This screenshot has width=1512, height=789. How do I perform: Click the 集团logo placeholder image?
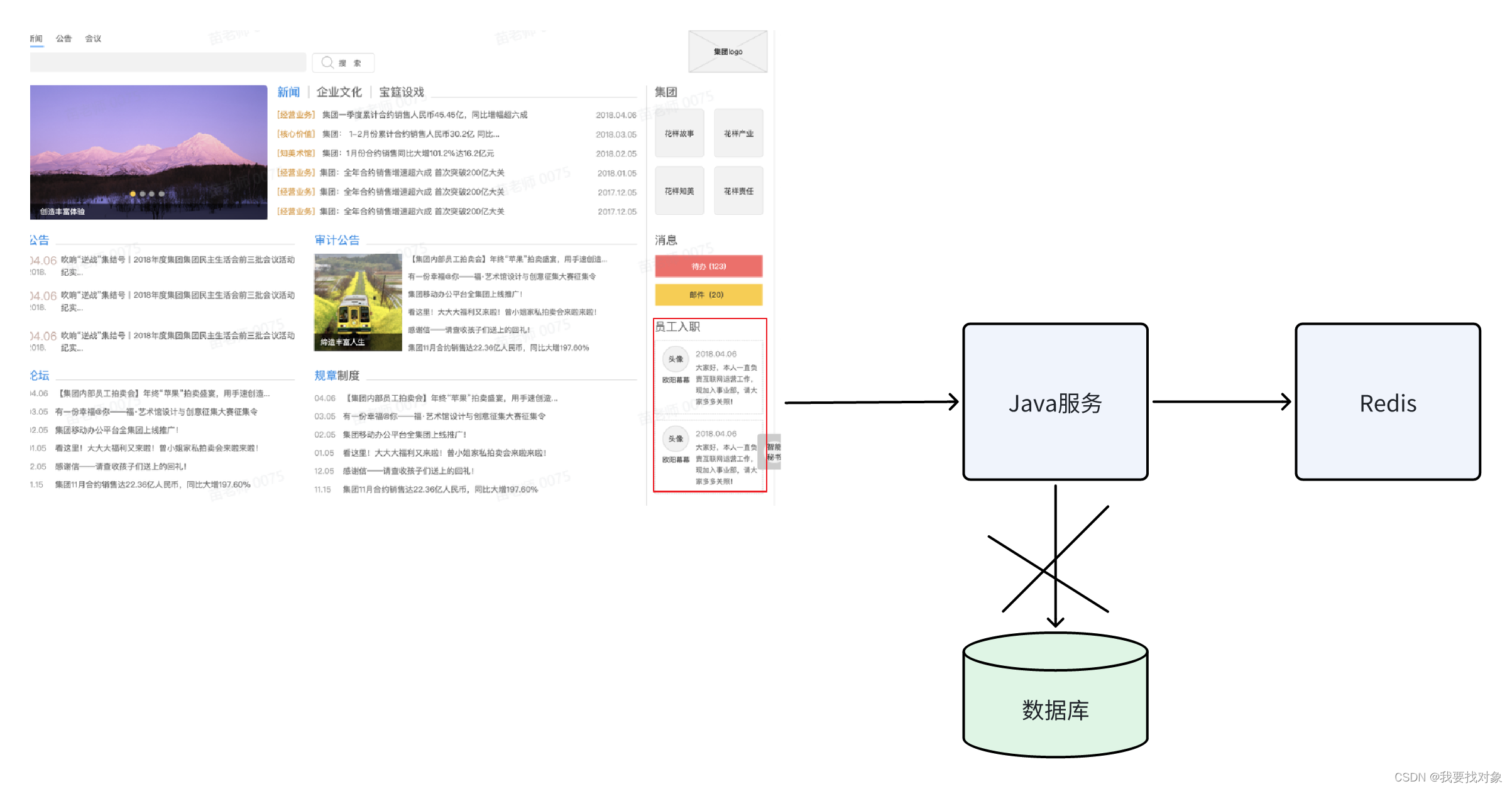click(x=728, y=52)
